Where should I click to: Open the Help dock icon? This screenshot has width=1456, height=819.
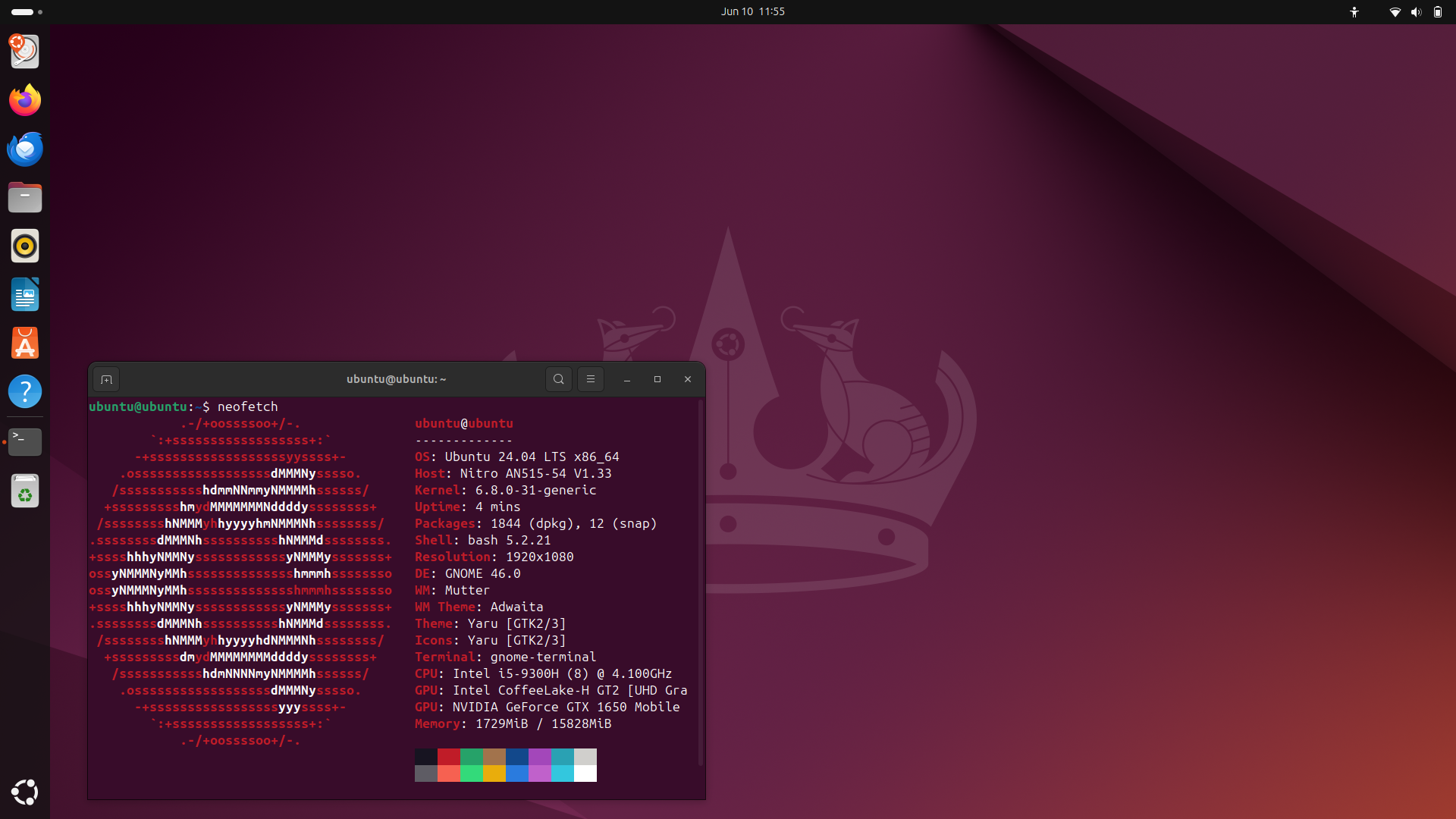click(x=25, y=391)
